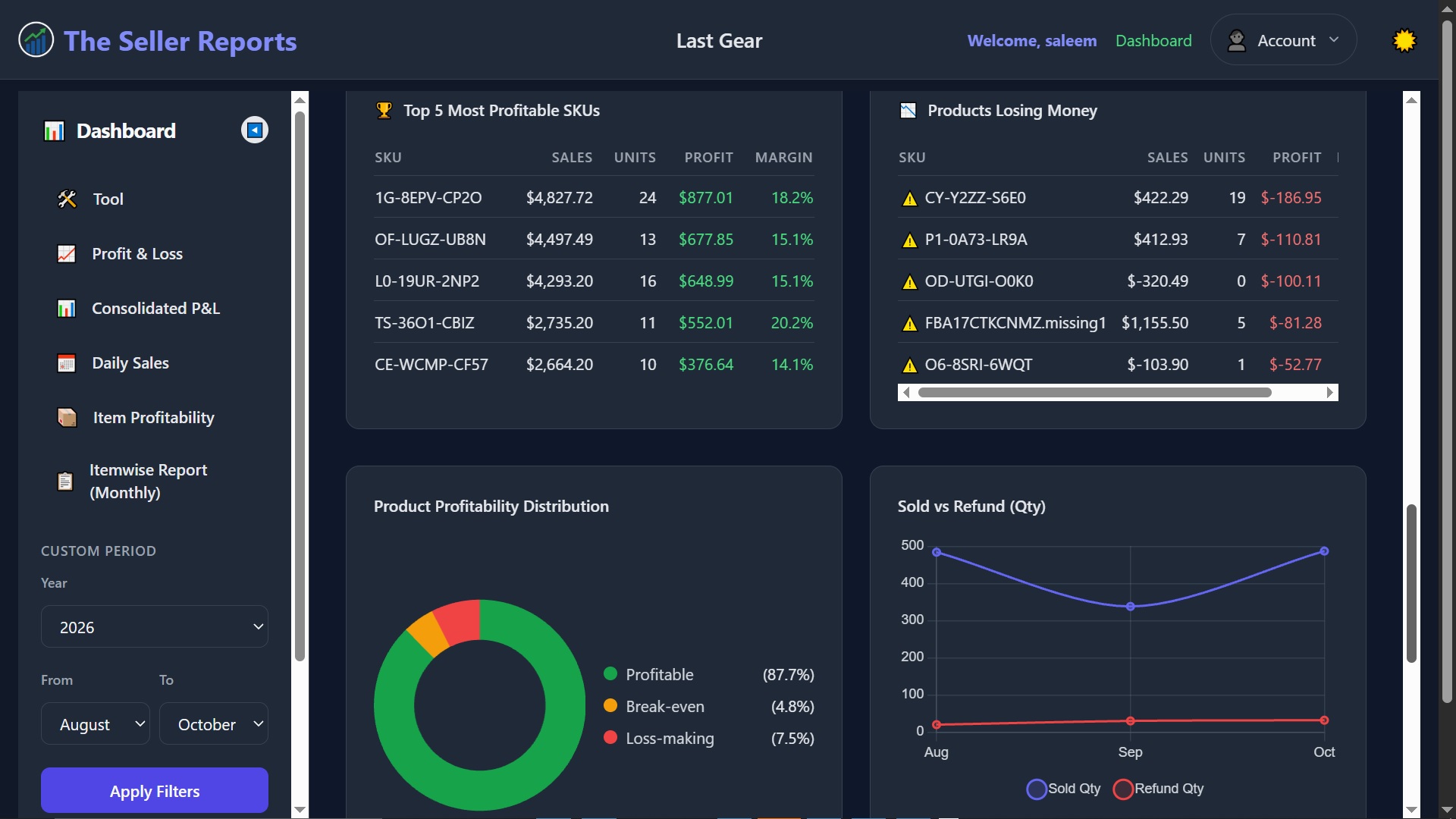Viewport: 1456px width, 819px height.
Task: Click warning icon for CY-Y2ZZ-S6E0
Action: [910, 199]
